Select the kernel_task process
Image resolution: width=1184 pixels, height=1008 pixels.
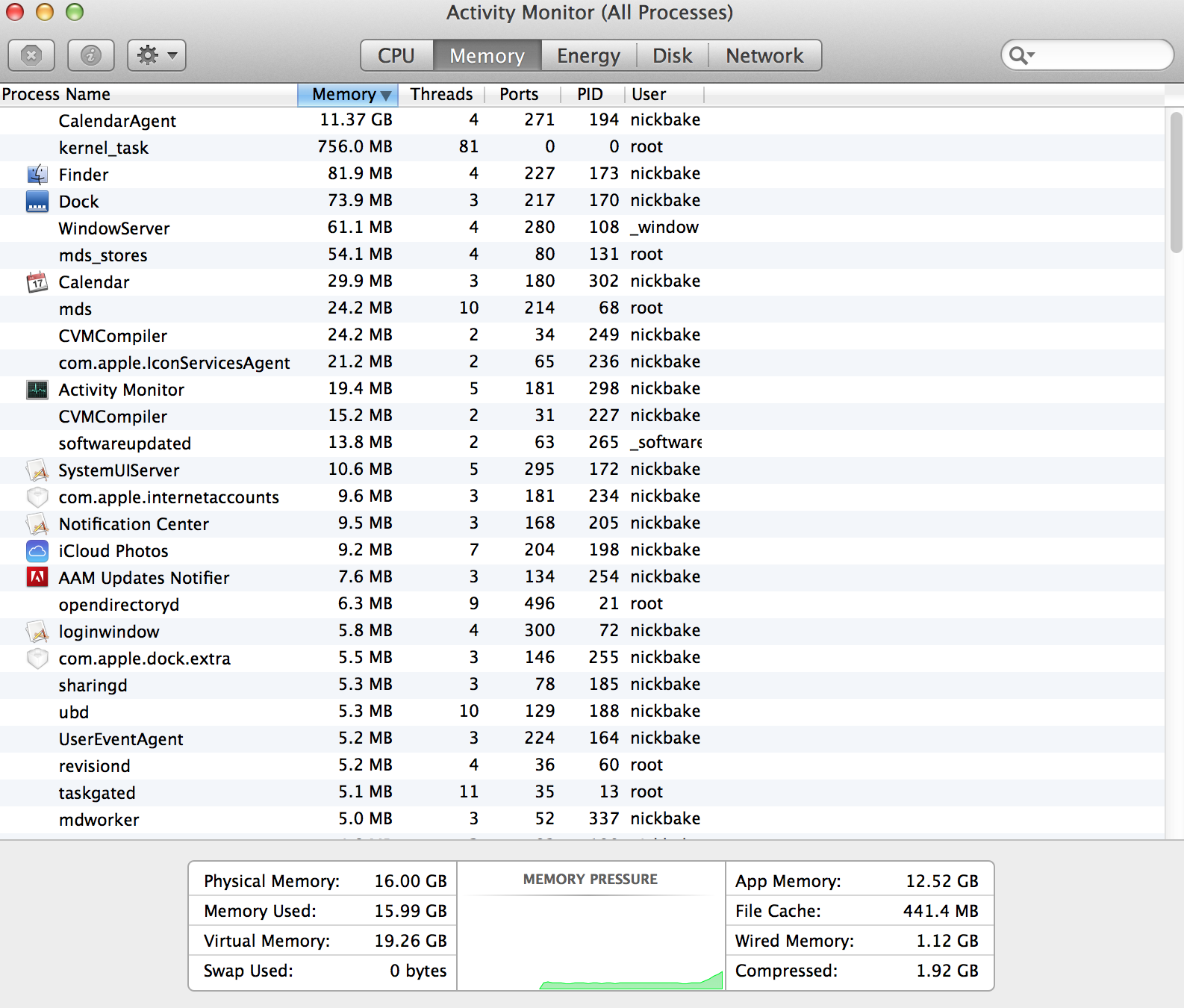pyautogui.click(x=582, y=148)
